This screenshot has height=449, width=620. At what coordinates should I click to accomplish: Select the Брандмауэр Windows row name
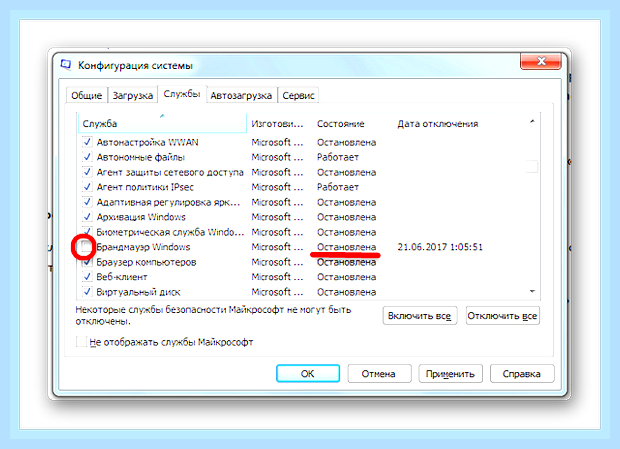tap(143, 247)
